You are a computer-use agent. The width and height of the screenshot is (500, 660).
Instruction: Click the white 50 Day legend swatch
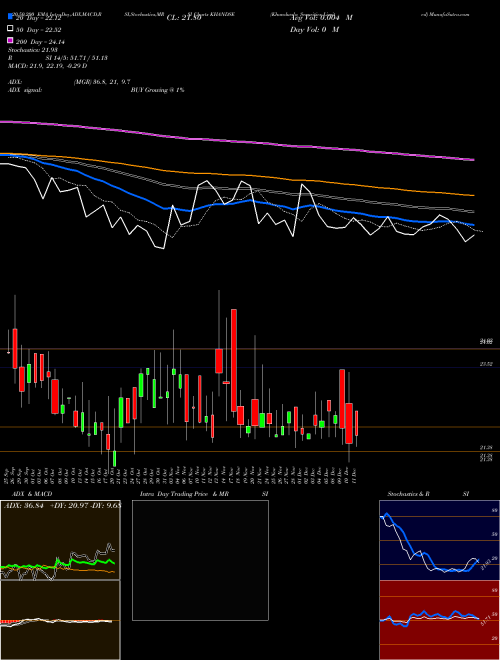(11, 29)
